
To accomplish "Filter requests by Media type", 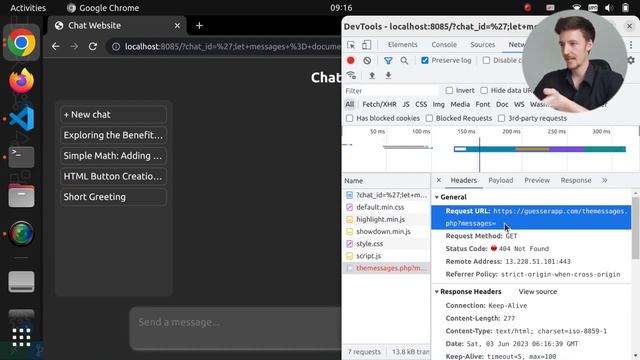I will pos(460,104).
